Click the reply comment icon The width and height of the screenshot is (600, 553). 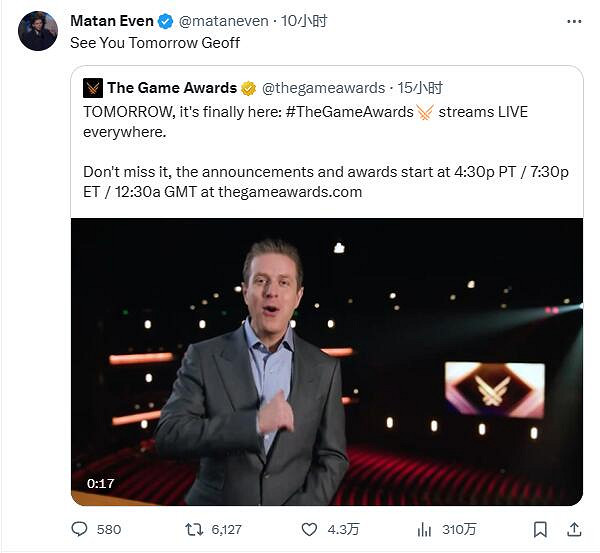tap(80, 529)
